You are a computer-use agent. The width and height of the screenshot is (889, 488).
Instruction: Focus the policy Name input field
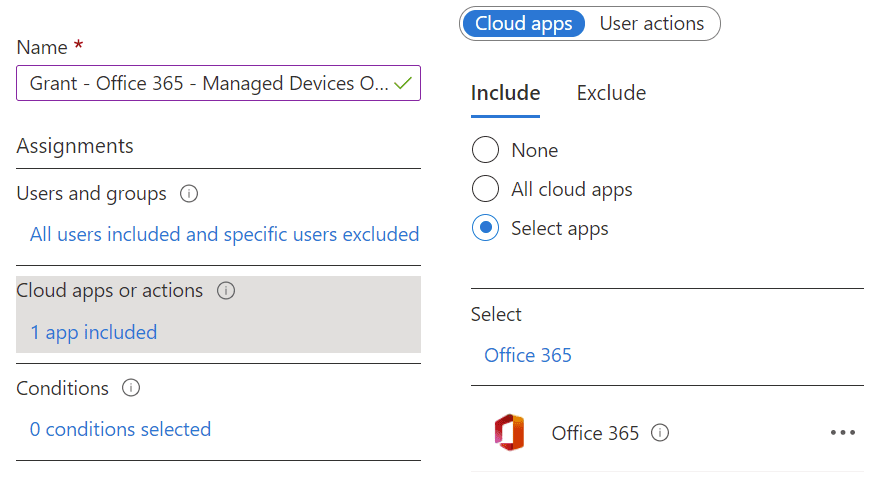tap(218, 83)
